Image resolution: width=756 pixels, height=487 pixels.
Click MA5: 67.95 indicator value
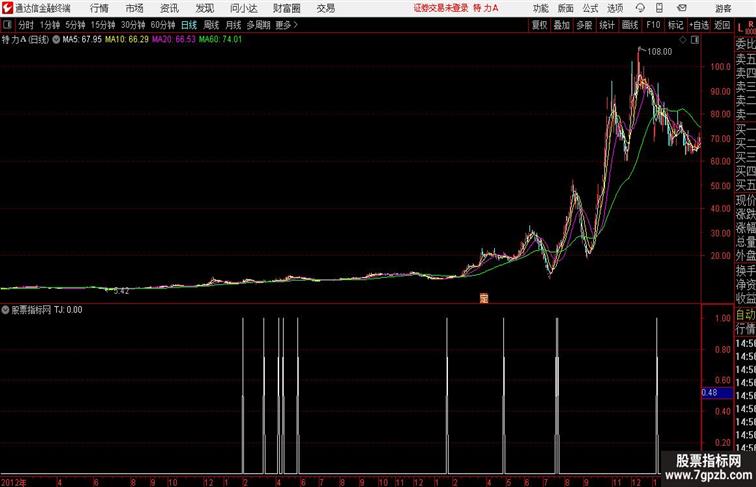tap(82, 40)
